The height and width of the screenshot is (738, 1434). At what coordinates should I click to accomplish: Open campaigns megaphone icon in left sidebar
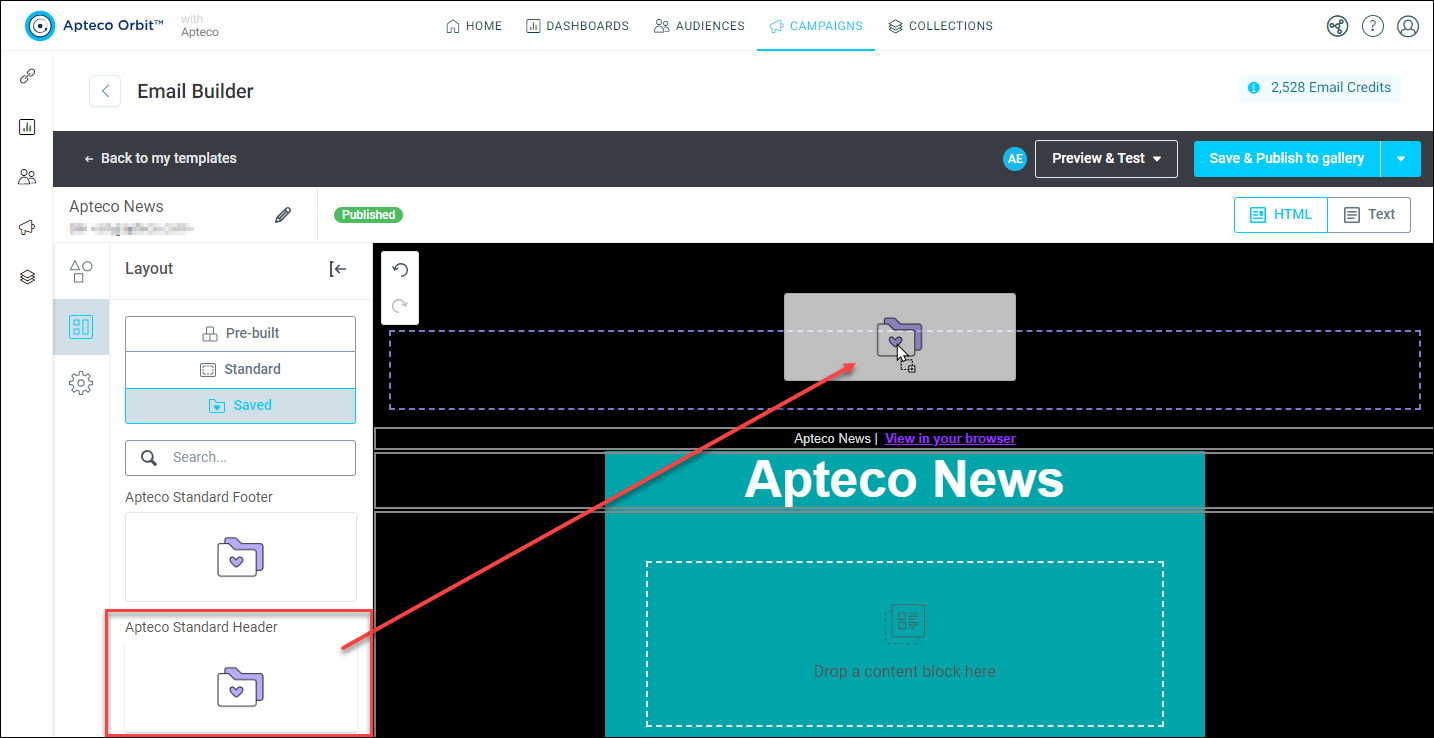click(27, 227)
